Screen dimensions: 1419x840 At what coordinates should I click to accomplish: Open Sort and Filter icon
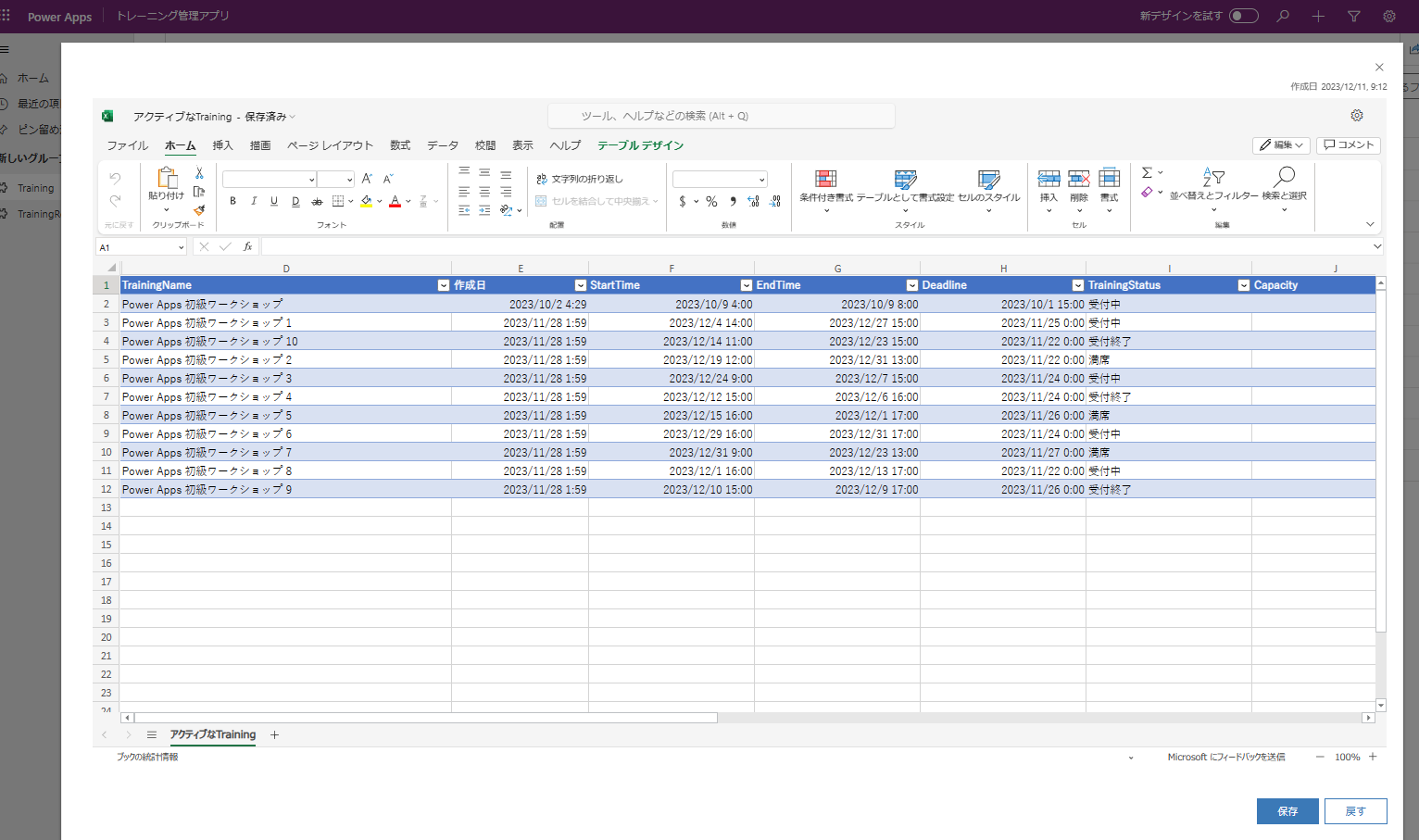(x=1213, y=176)
